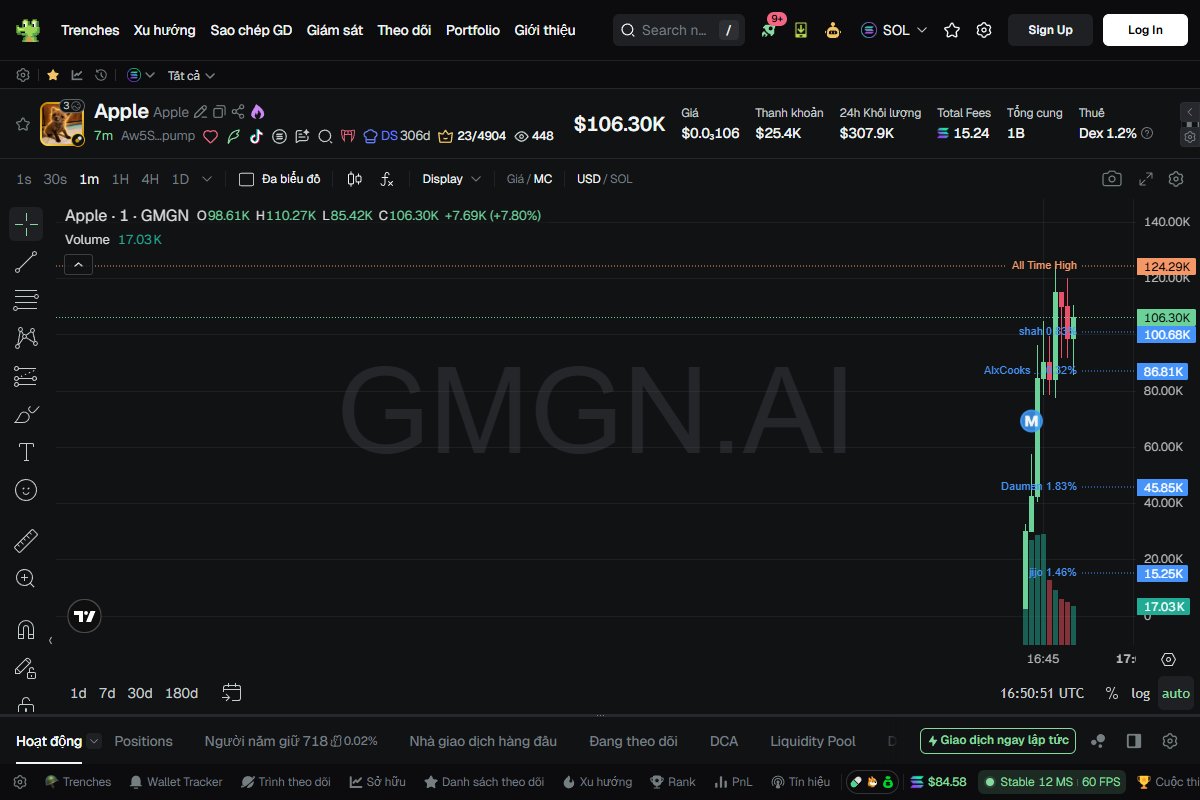Favorite the Apple token with star

[x=22, y=124]
